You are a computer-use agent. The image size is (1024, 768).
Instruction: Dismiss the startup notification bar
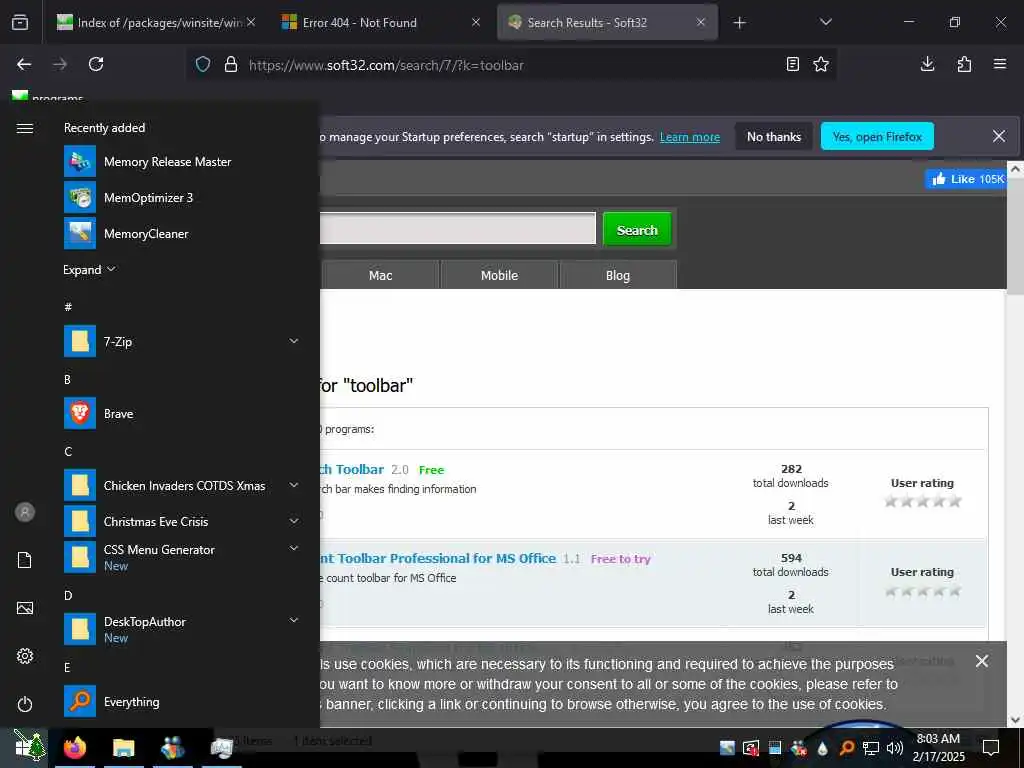(999, 136)
